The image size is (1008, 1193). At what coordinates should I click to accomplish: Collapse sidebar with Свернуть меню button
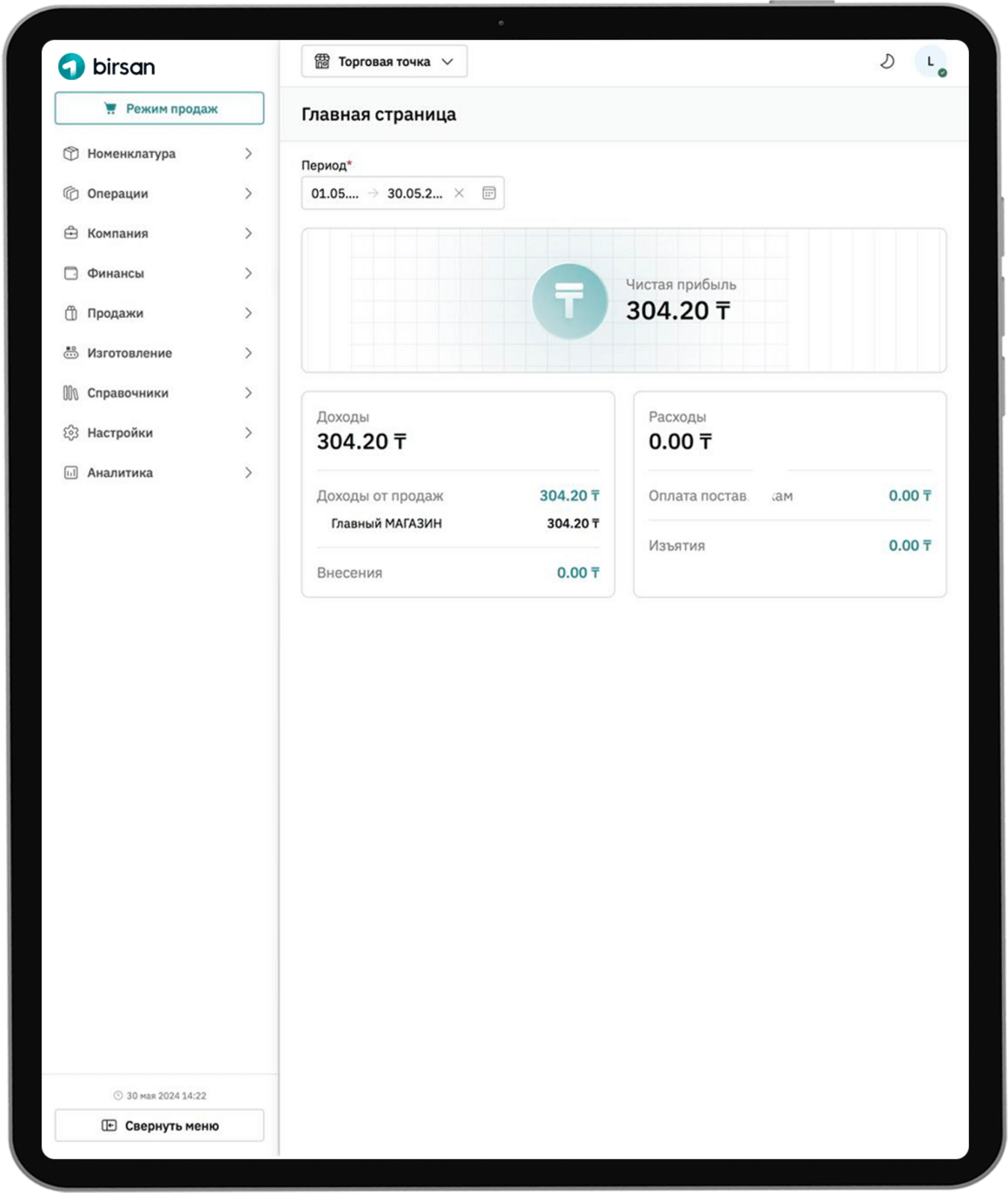tap(159, 1126)
